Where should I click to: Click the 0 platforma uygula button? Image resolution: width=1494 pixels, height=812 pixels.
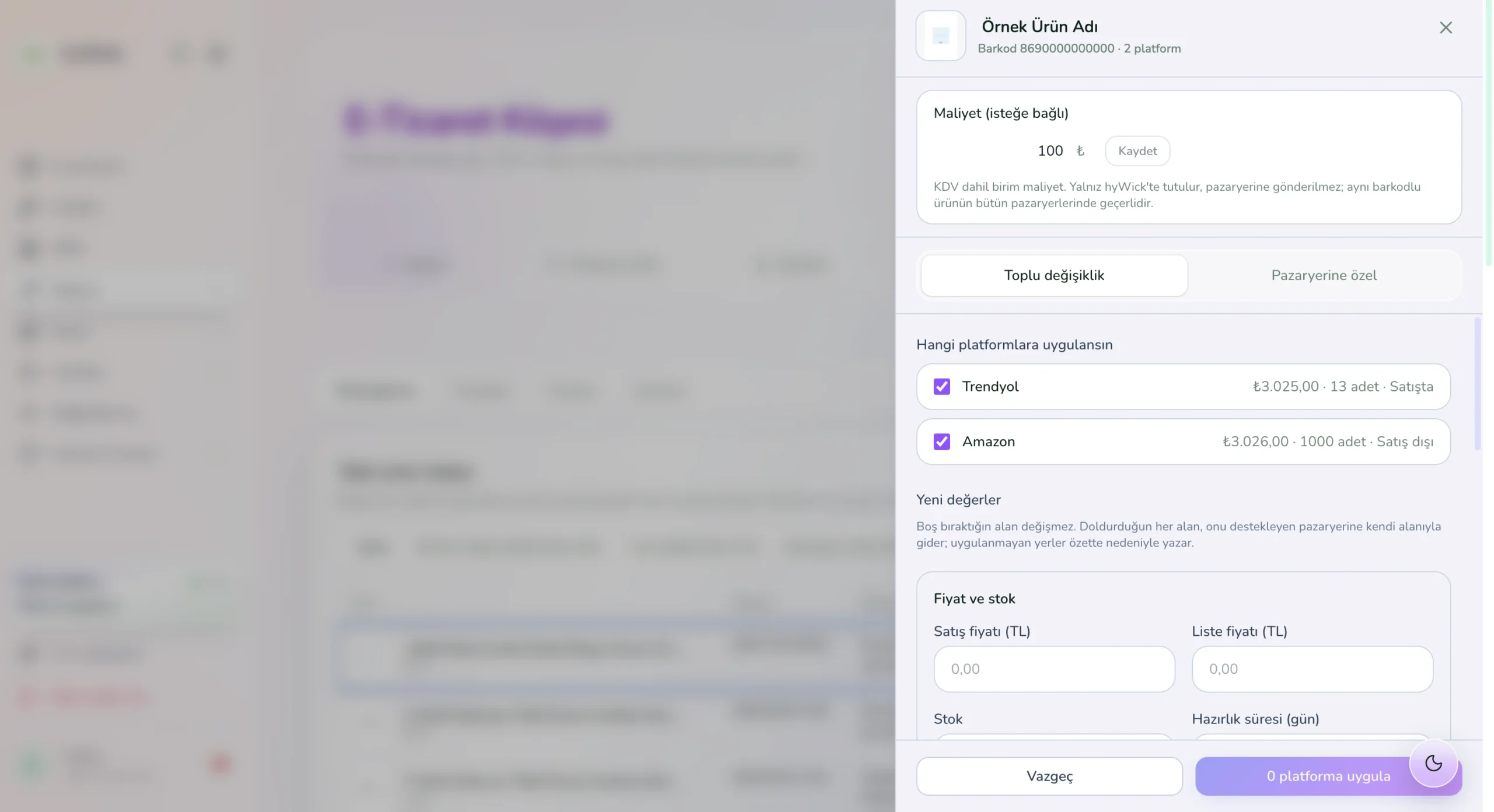[1328, 776]
